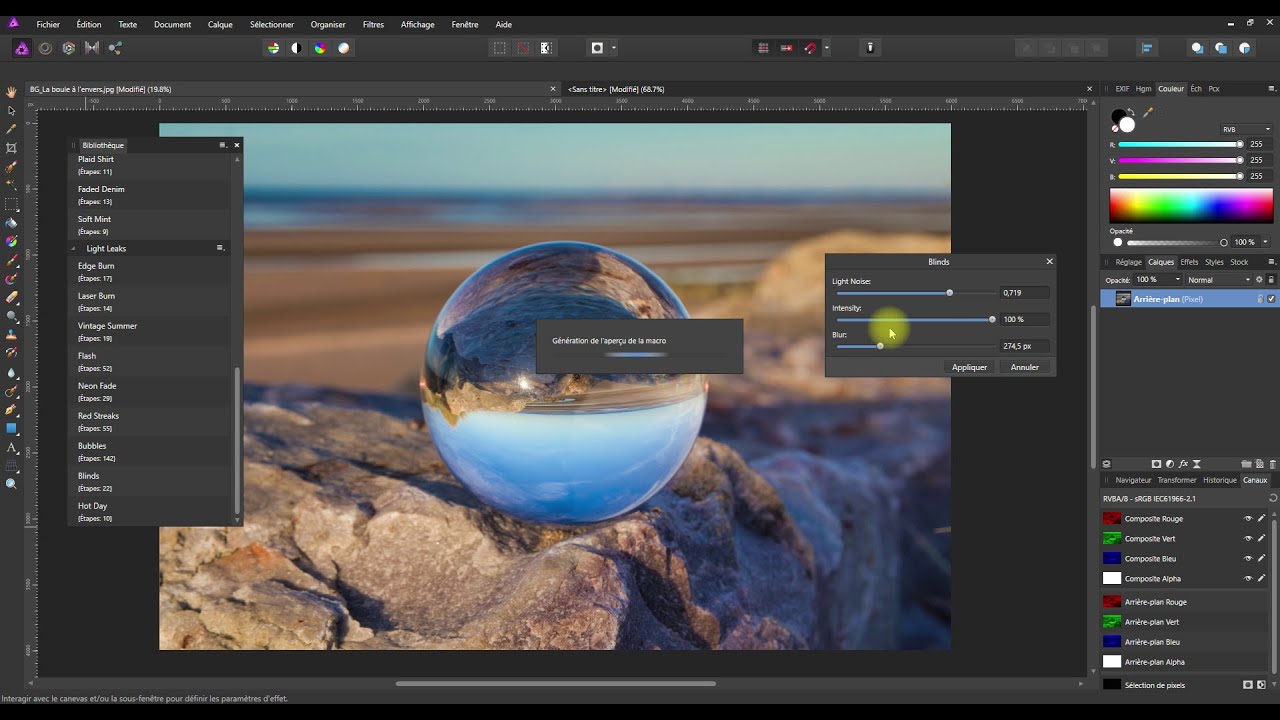Open the layer Opacité 100 % dropdown
Screen dimensions: 1280x720
[x=1158, y=280]
